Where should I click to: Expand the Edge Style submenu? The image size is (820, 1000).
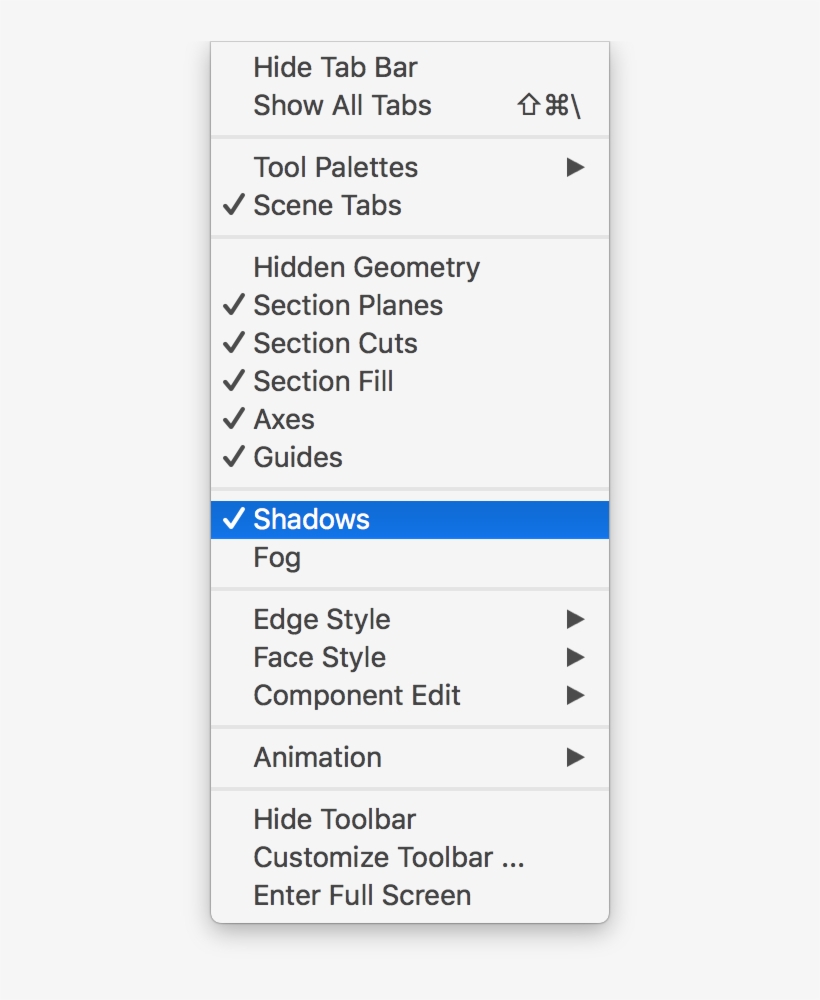(x=321, y=619)
